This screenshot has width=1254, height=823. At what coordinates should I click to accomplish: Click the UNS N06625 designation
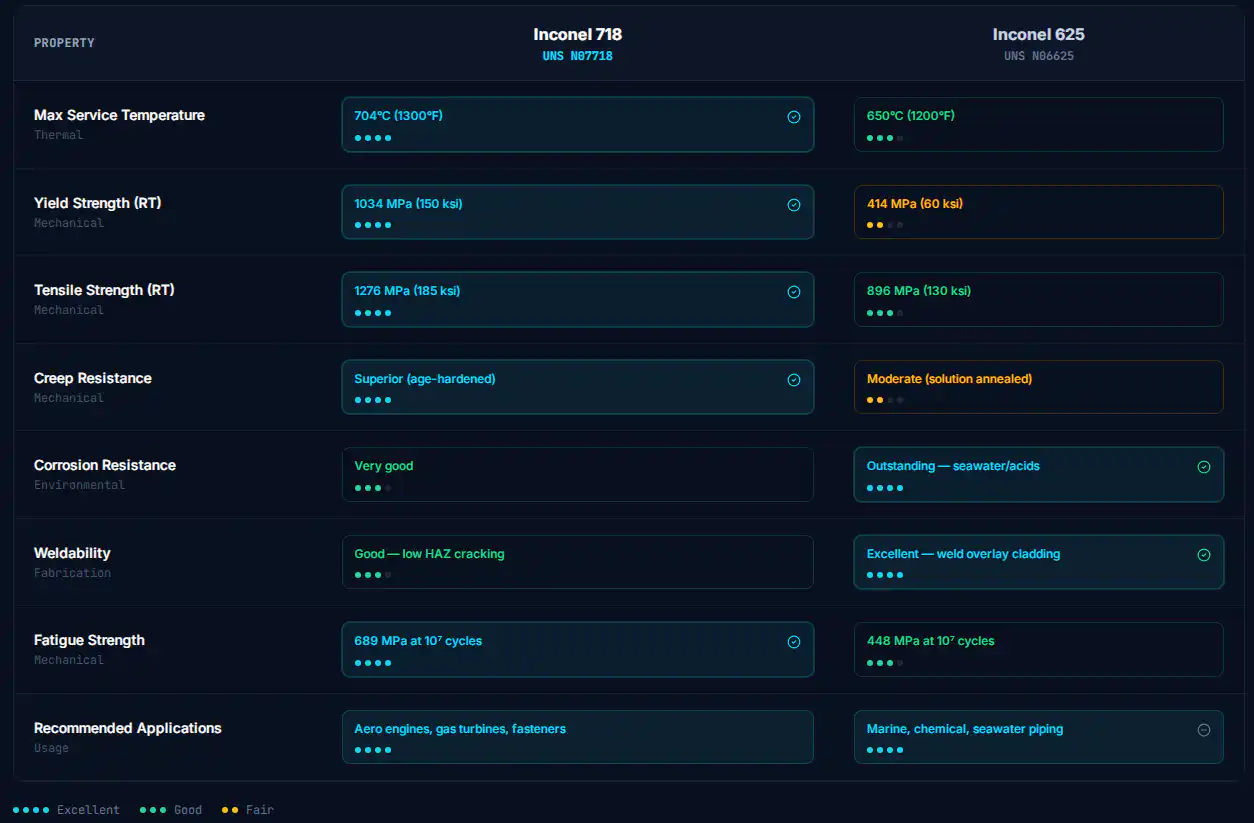(x=1038, y=56)
